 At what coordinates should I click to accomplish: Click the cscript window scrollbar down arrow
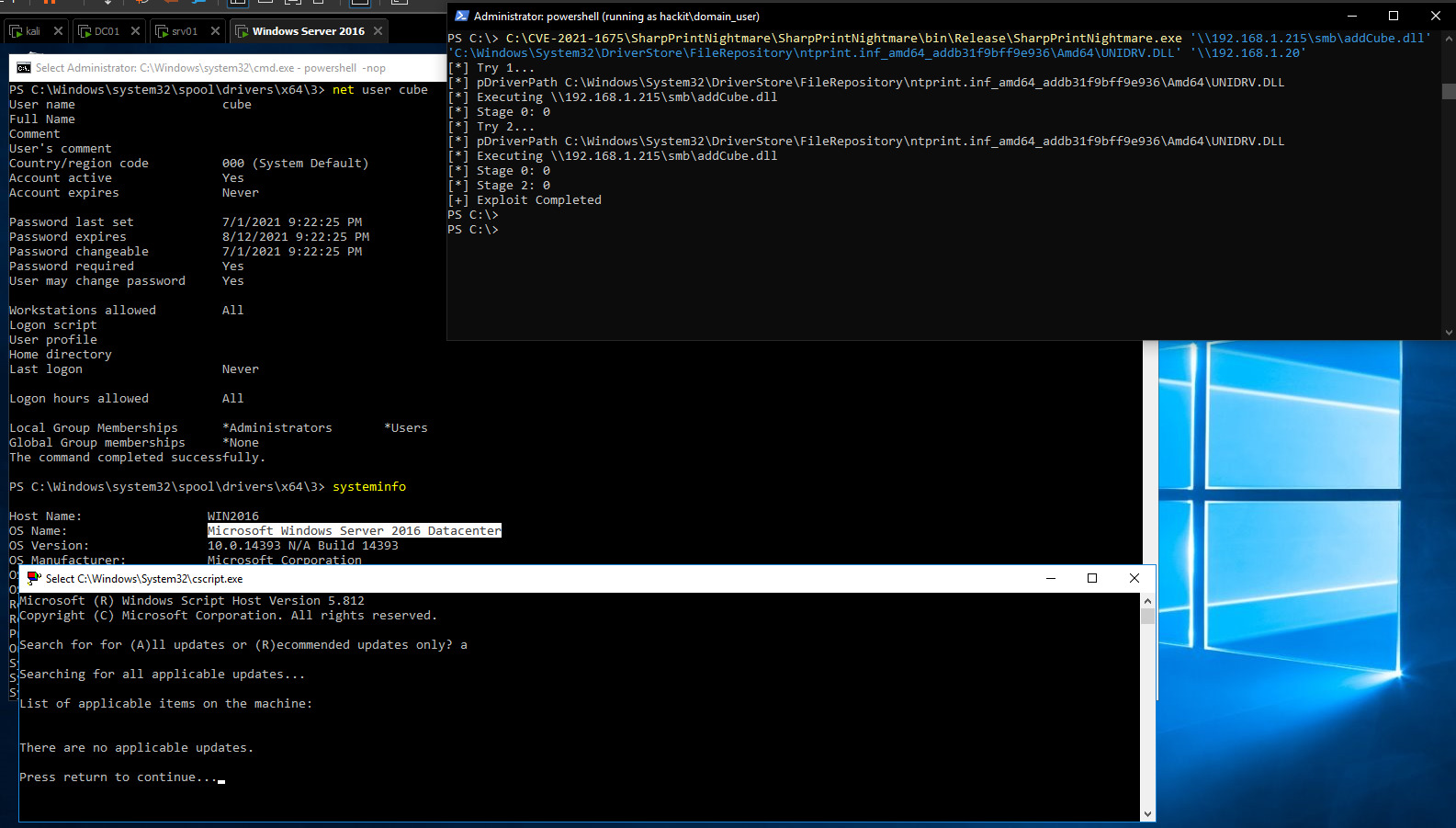[x=1147, y=814]
